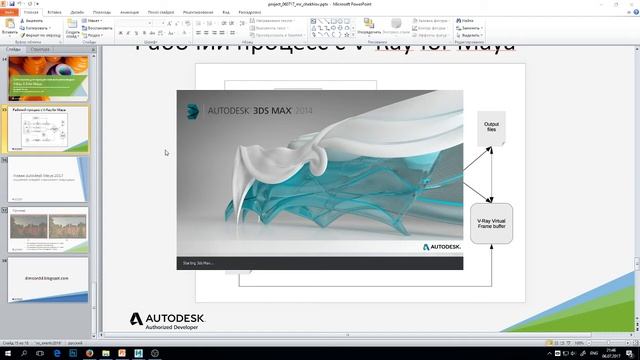
Task: Open Align Text (Выровнять текст) dropdown
Action: coord(269,28)
